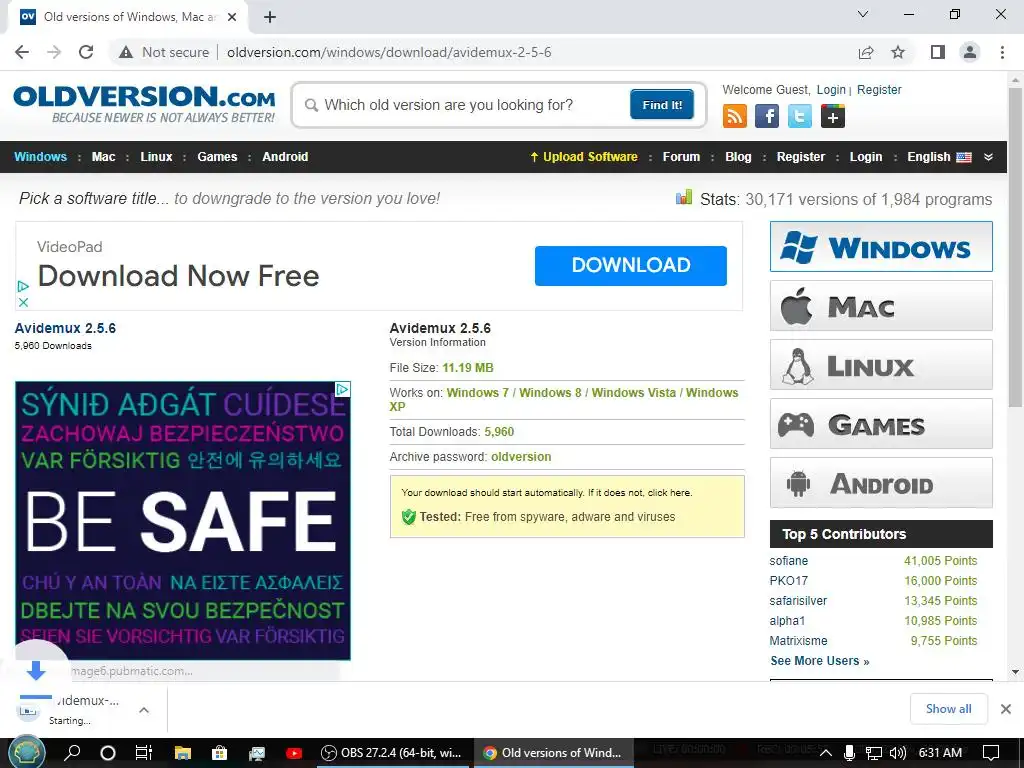Click the VideoPad ad DOWNLOAD button
The image size is (1024, 768).
tap(630, 265)
